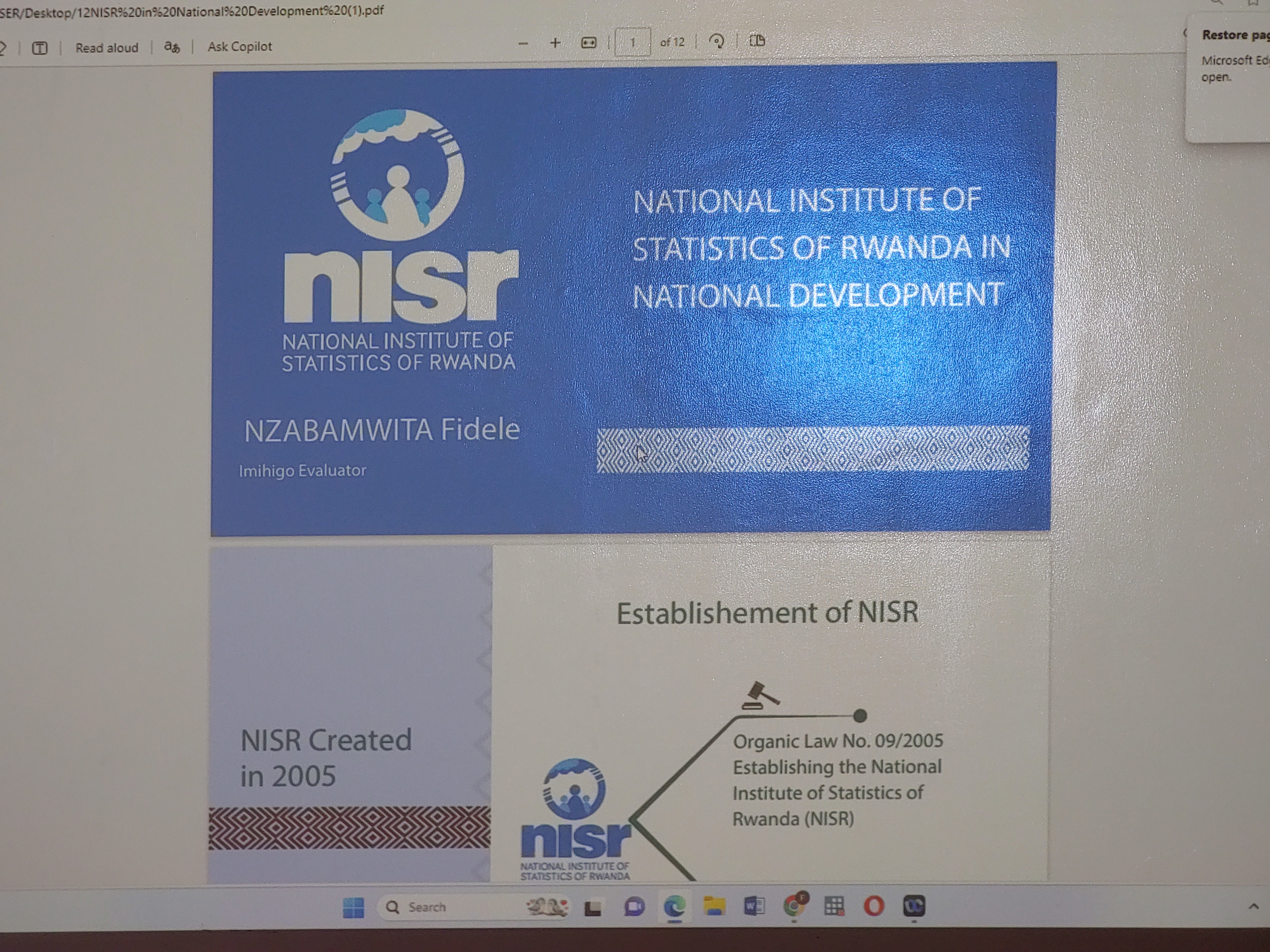1270x952 pixels.
Task: Rotate the PDF page
Action: [717, 41]
